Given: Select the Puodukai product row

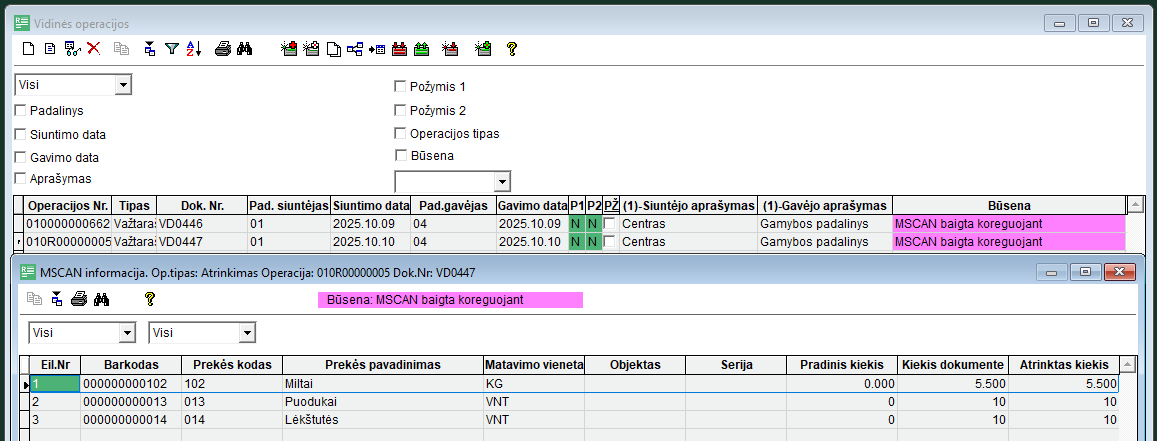Looking at the screenshot, I should click(x=381, y=401).
